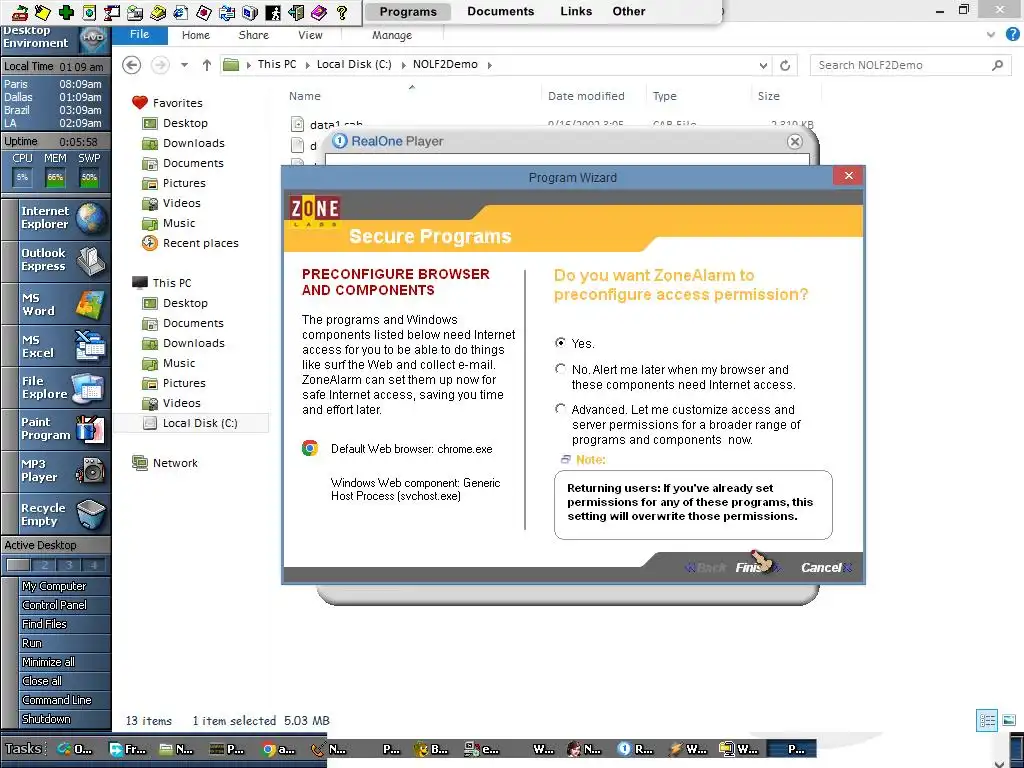Click the running man icon in top toolbar
The height and width of the screenshot is (768, 1024).
coord(273,12)
